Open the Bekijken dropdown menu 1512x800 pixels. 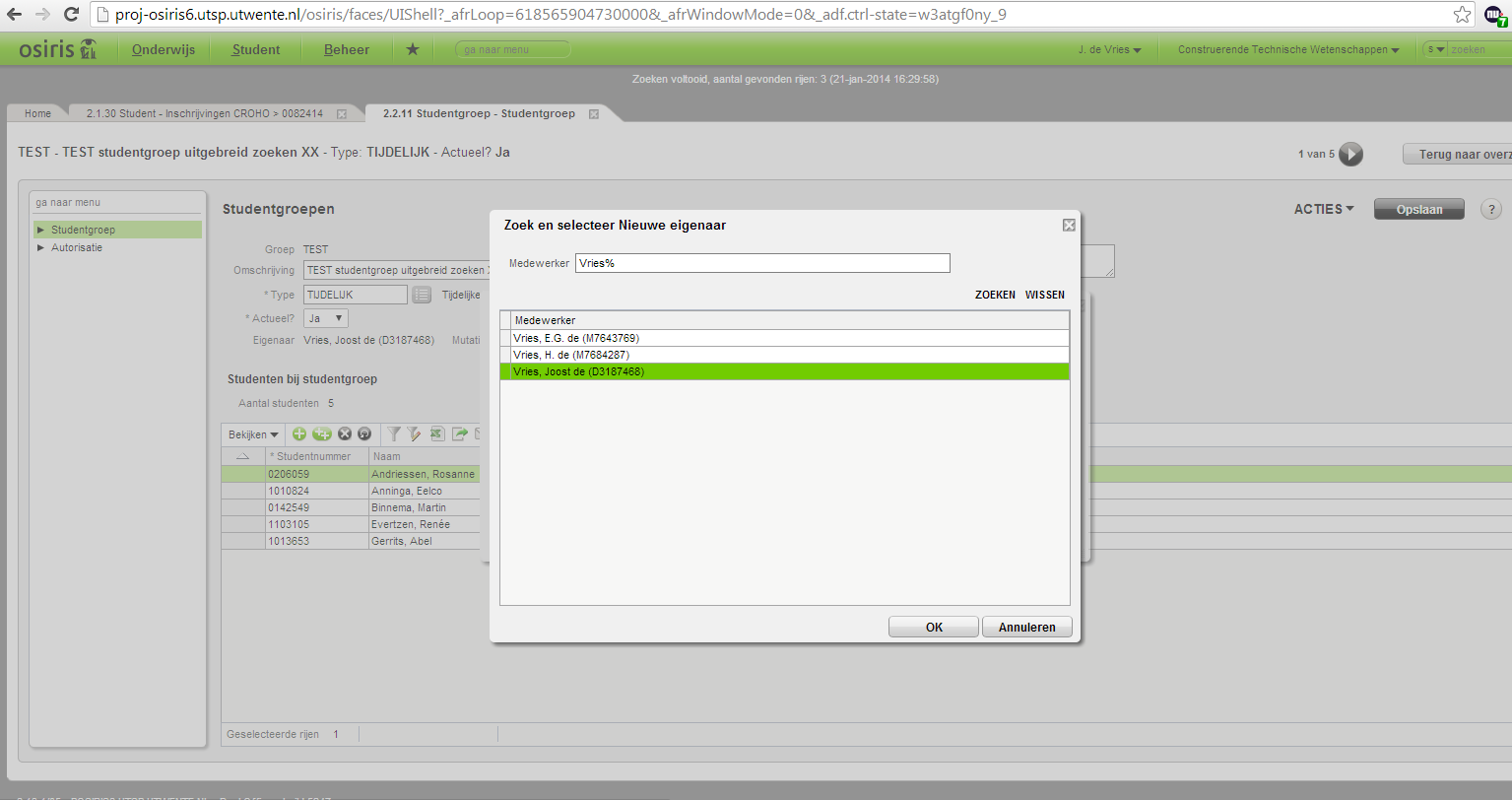(253, 434)
